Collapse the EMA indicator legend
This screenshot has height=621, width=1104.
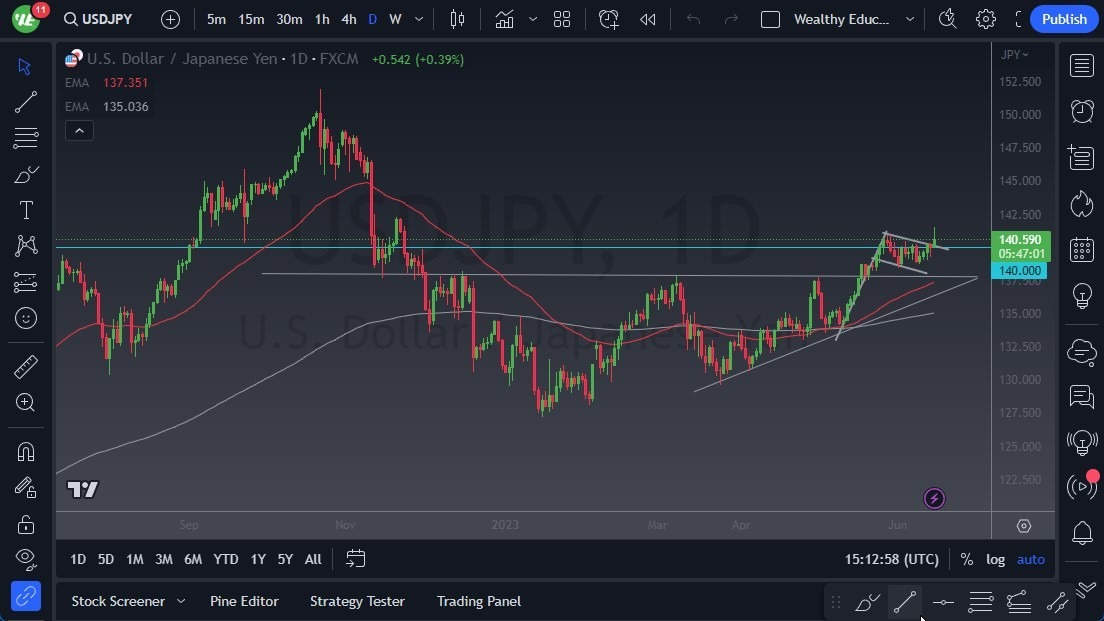(x=79, y=130)
